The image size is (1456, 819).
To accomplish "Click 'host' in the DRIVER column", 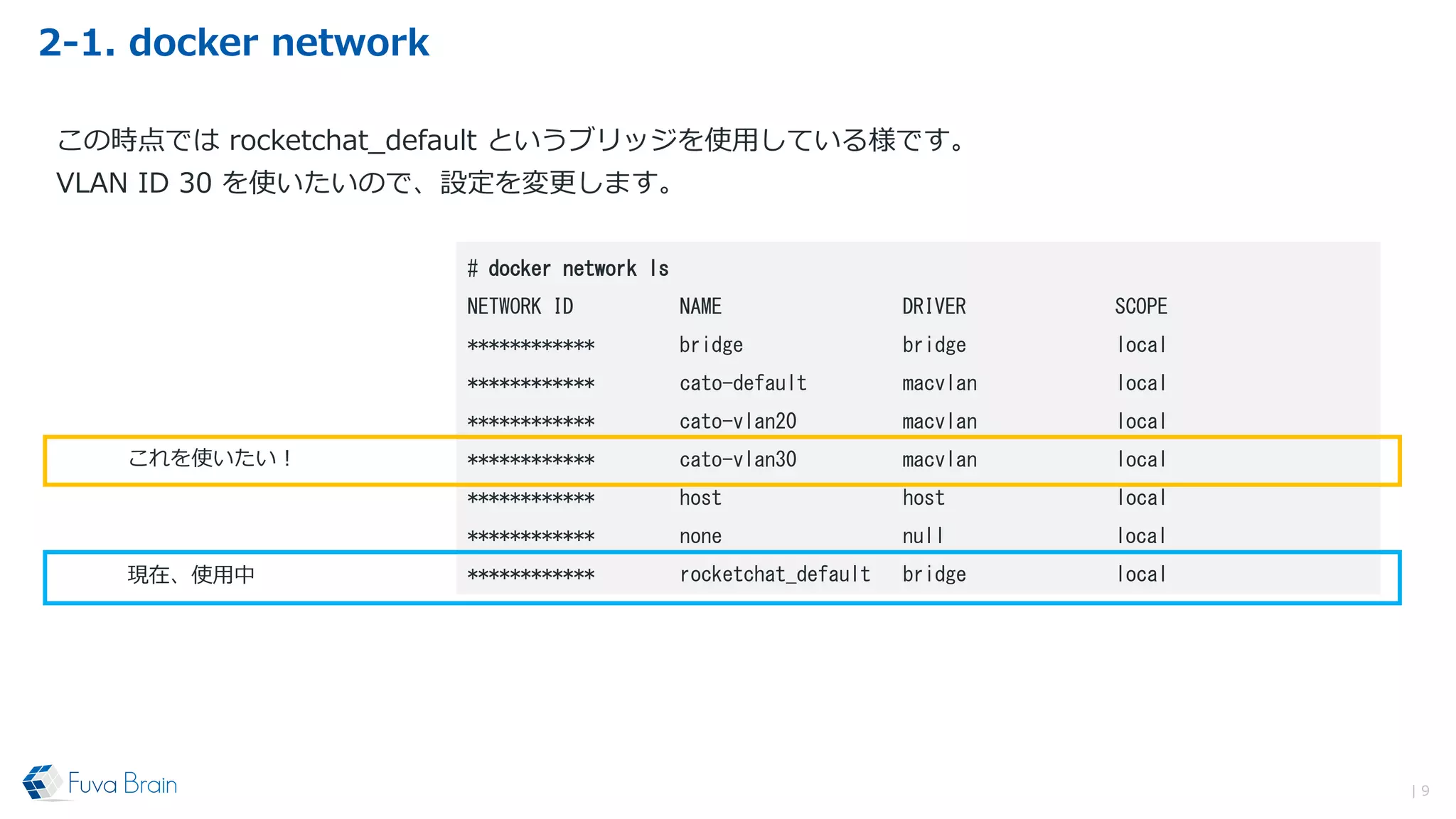I will pos(924,498).
